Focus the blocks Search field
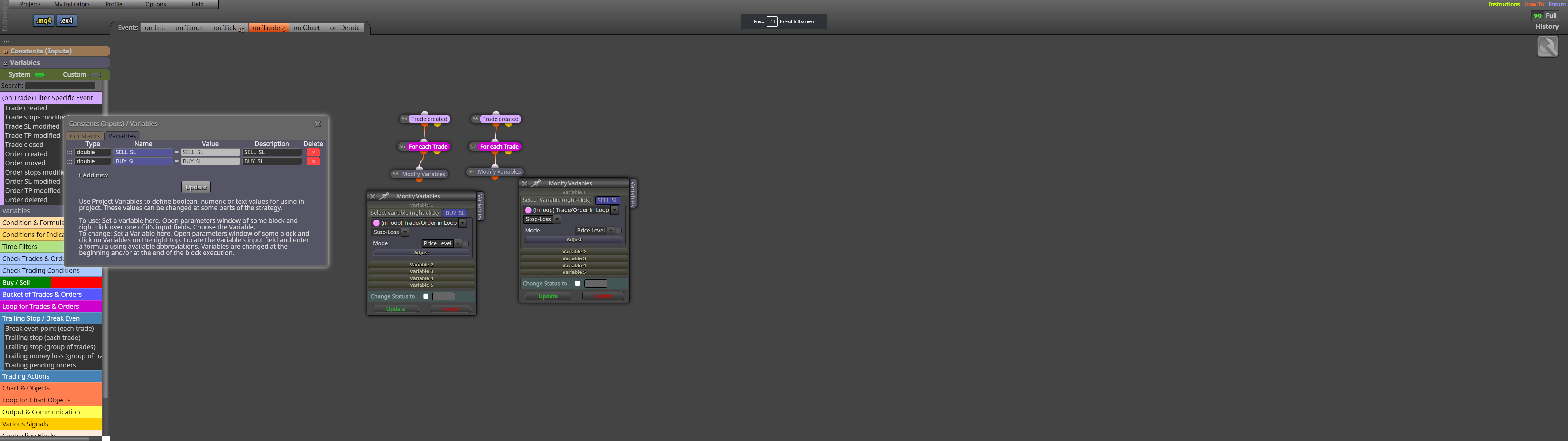 pyautogui.click(x=60, y=86)
